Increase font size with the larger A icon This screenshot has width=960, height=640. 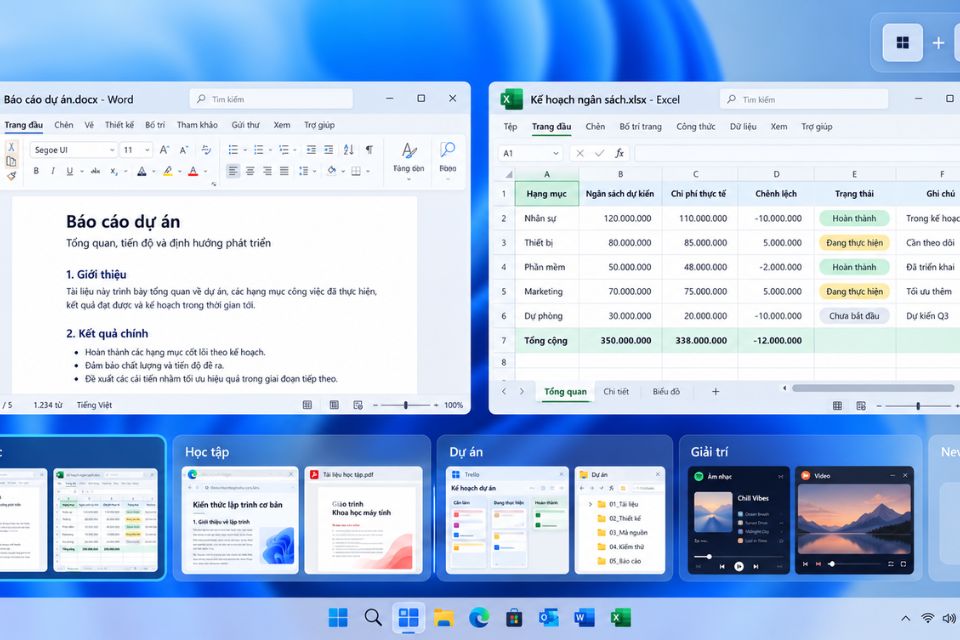tap(164, 149)
